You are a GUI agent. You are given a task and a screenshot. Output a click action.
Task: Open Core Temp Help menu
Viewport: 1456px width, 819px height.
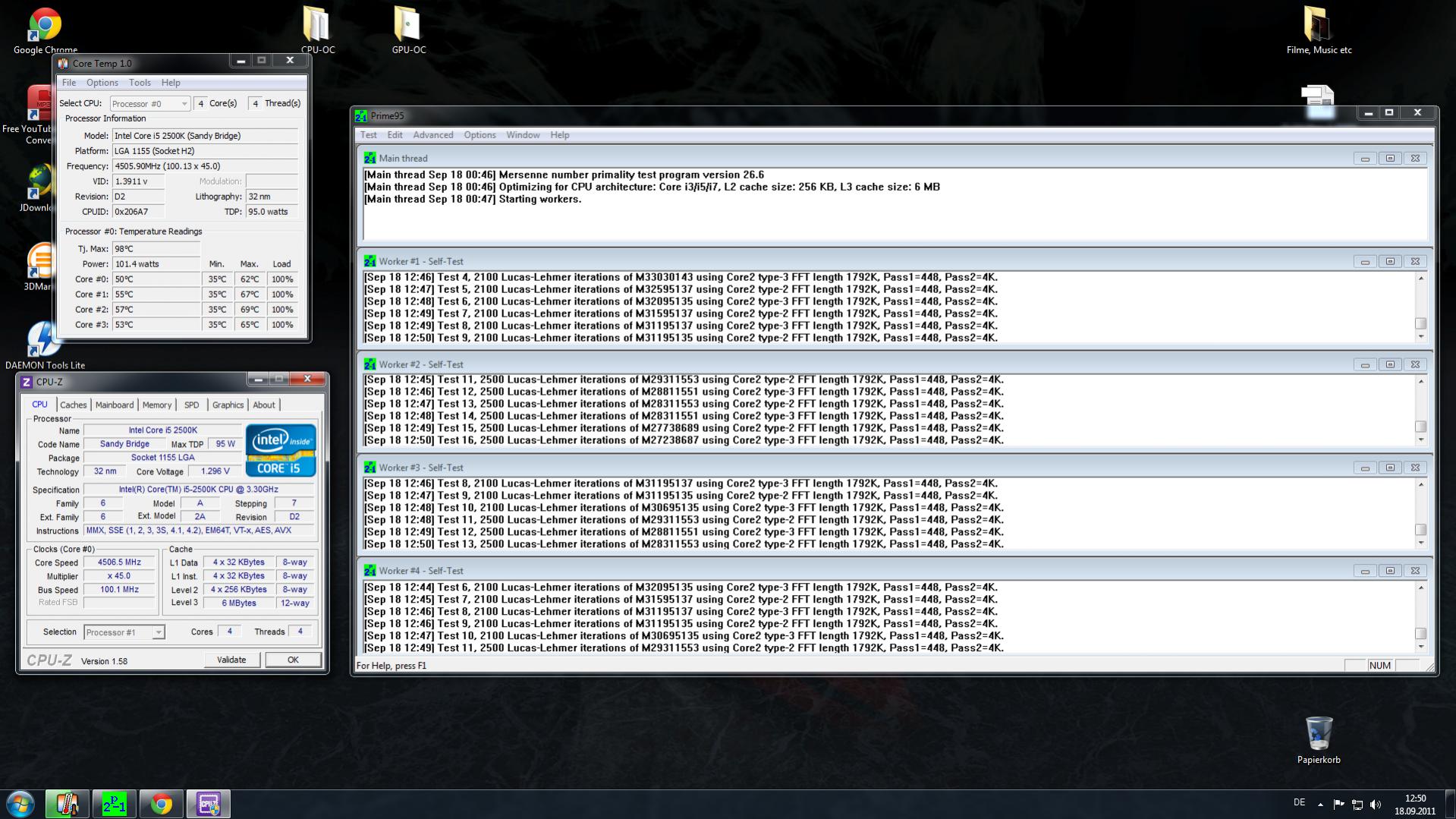click(x=171, y=83)
